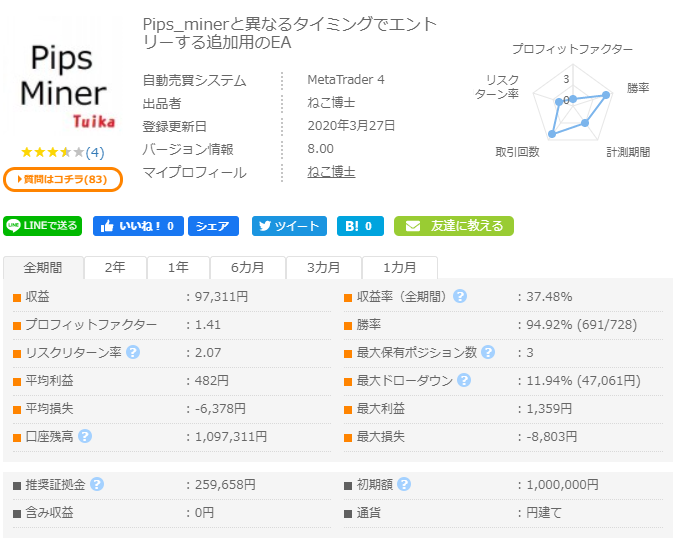
Task: Switch to the 6カ月 tab
Action: (248, 268)
